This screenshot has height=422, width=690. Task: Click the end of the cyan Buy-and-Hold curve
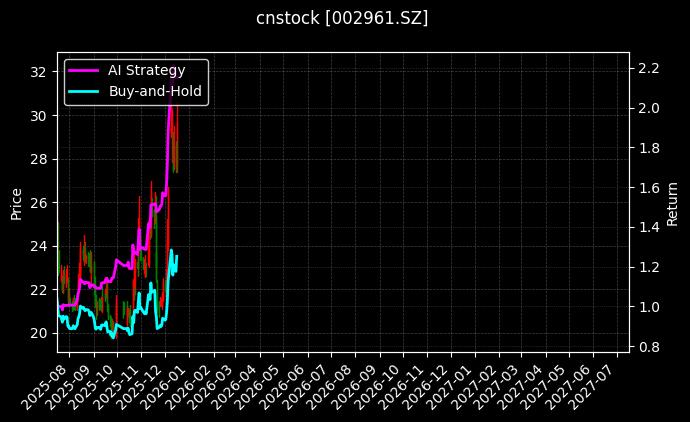[177, 256]
